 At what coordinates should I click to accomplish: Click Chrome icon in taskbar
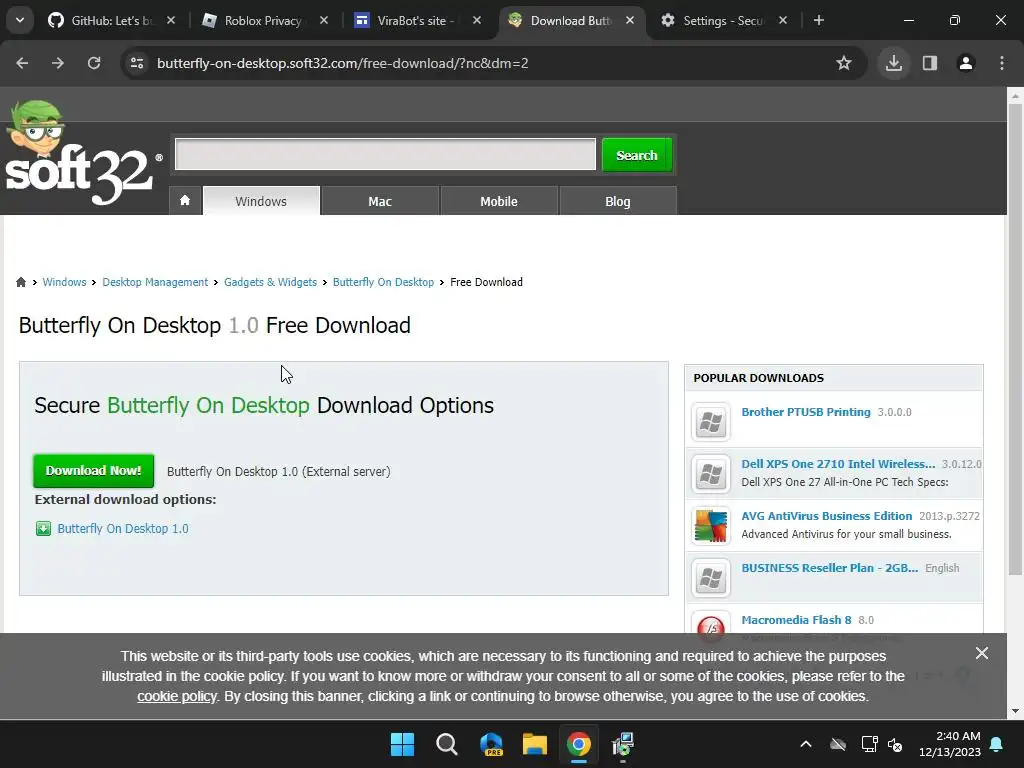tap(579, 744)
